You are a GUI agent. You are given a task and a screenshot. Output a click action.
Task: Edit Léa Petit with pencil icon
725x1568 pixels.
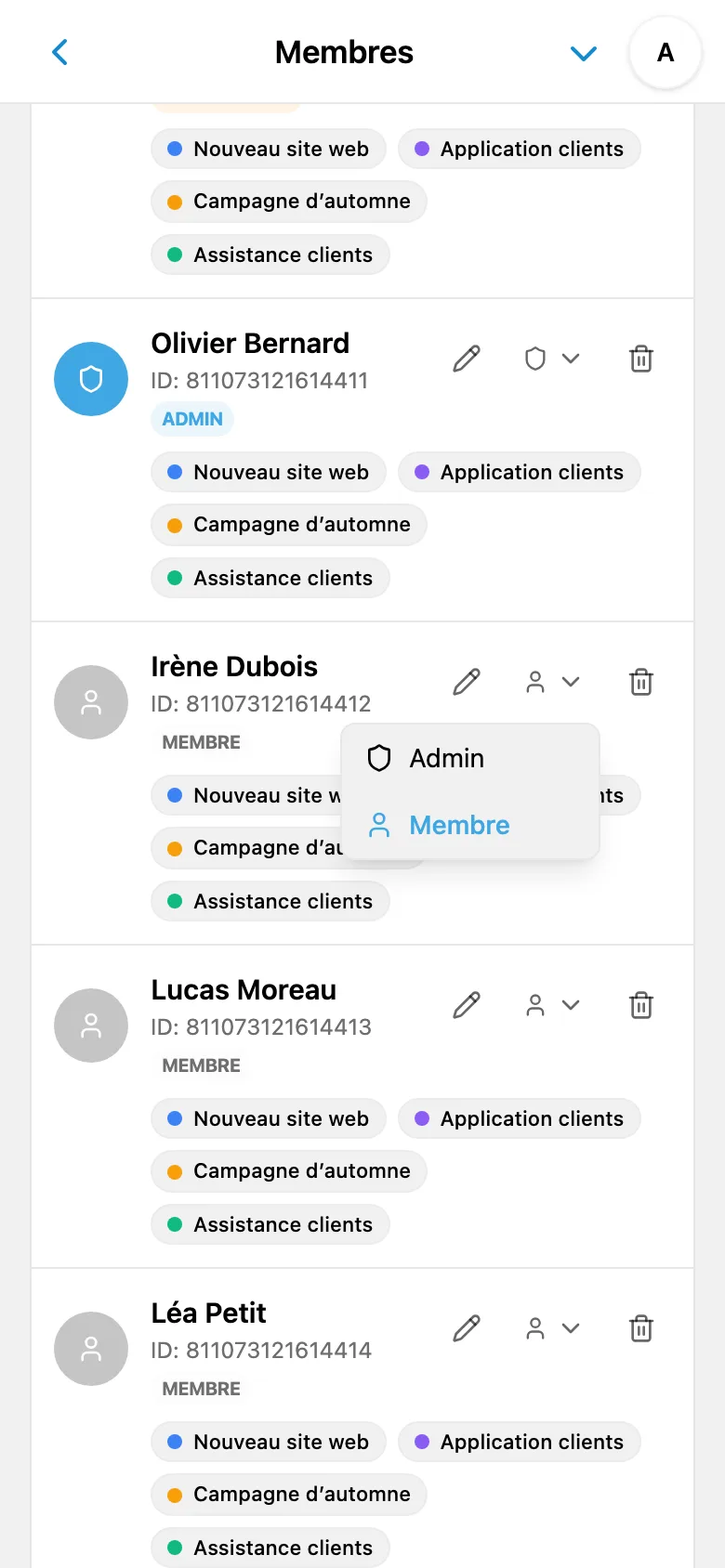[x=467, y=1328]
